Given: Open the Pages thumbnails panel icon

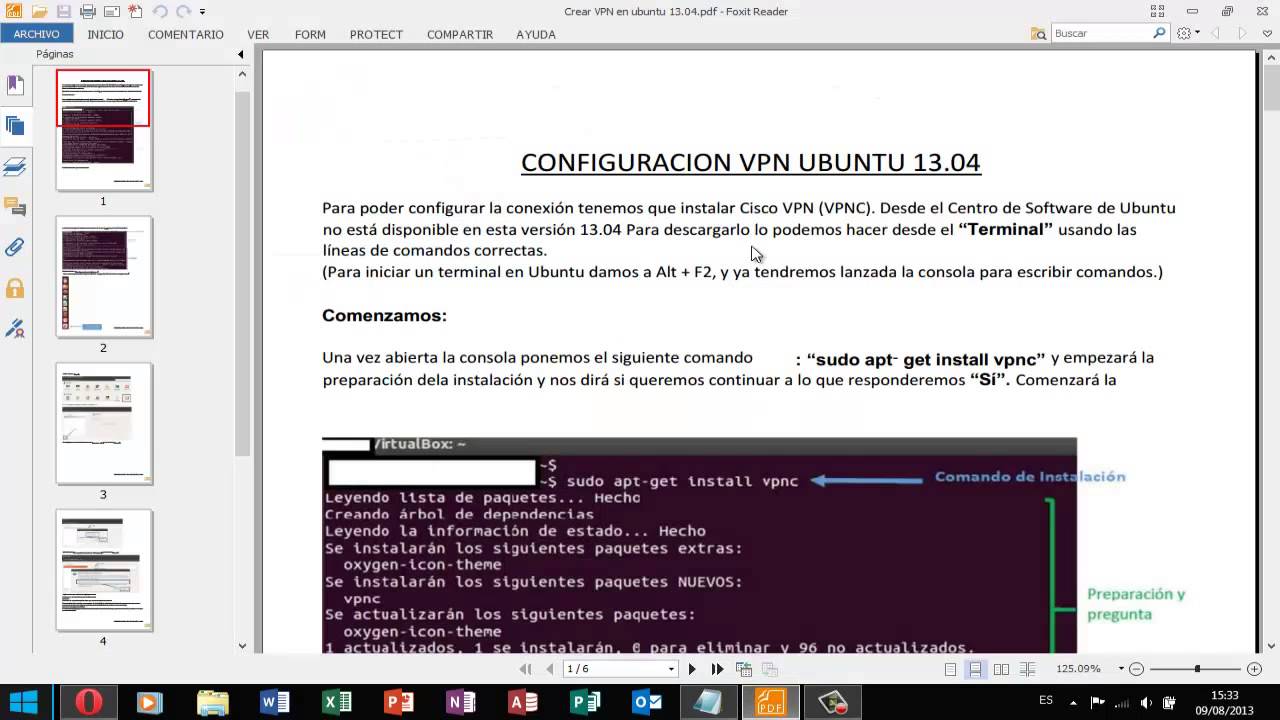Looking at the screenshot, I should pyautogui.click(x=15, y=126).
